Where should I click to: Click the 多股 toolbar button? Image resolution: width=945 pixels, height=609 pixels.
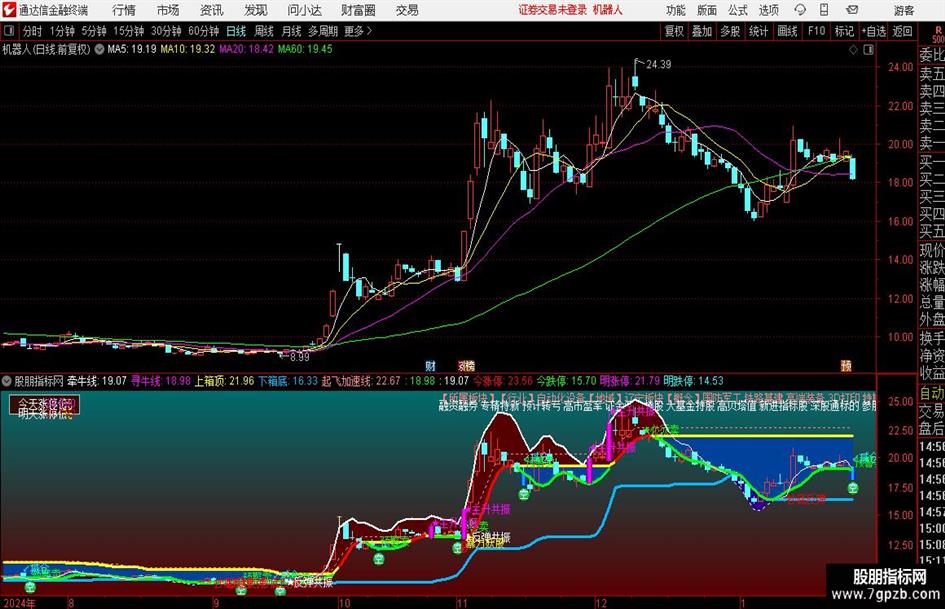730,31
